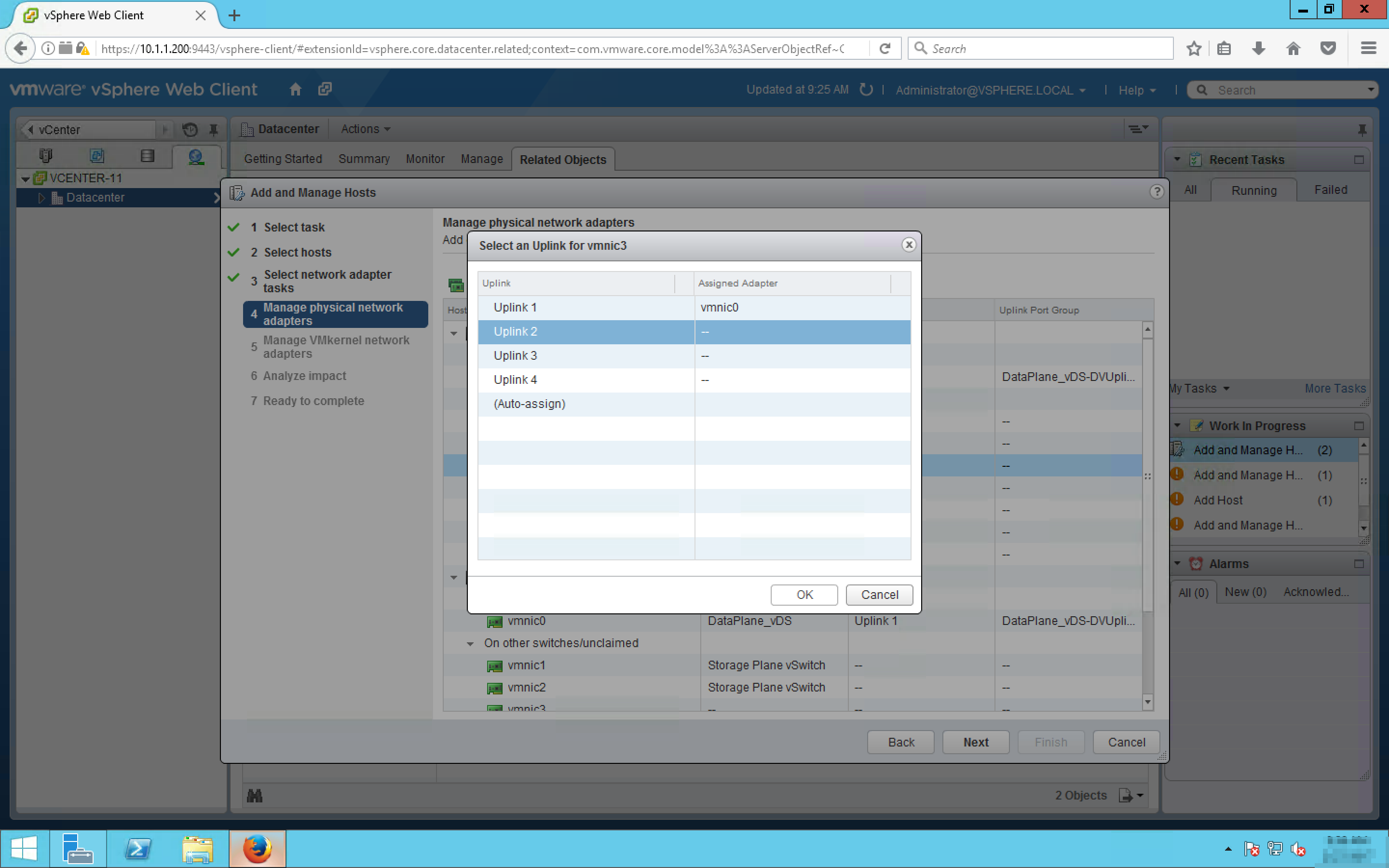Open the Storage inventory tab icon
Viewport: 1389px width, 868px height.
[148, 156]
